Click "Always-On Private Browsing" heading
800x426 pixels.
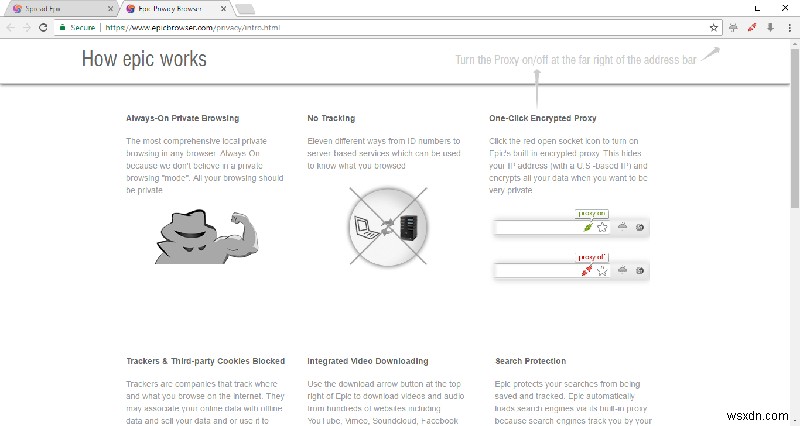[183, 118]
